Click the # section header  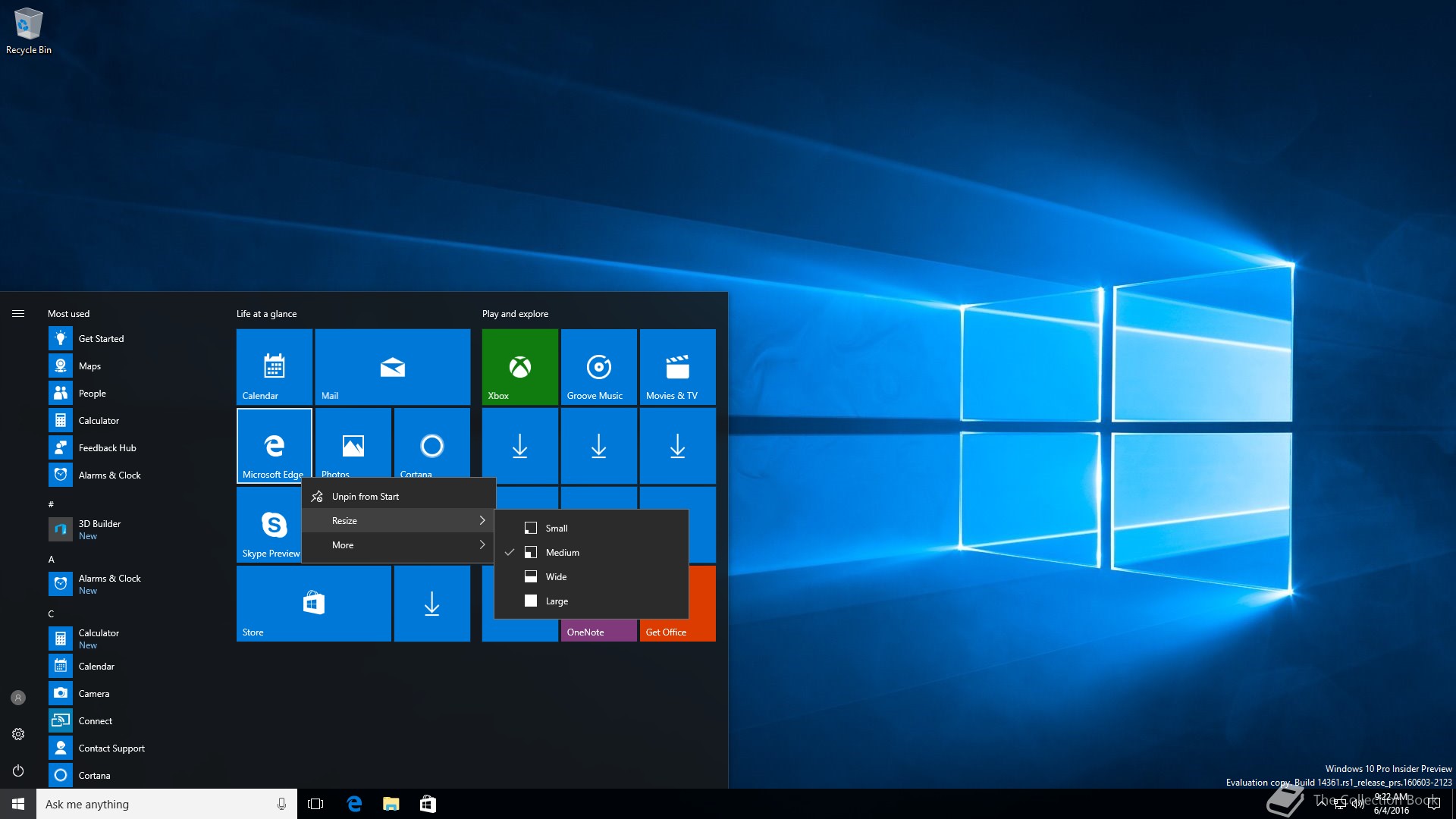click(x=52, y=504)
